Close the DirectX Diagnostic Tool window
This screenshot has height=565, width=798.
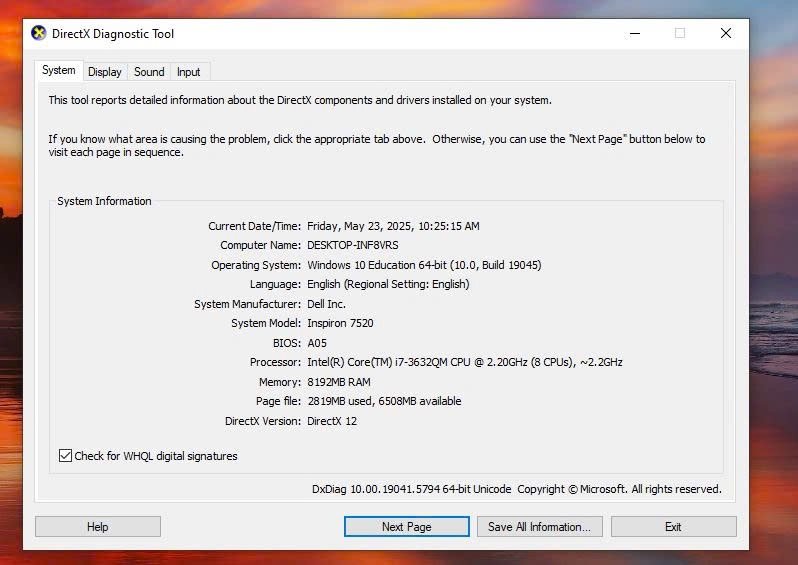point(726,34)
